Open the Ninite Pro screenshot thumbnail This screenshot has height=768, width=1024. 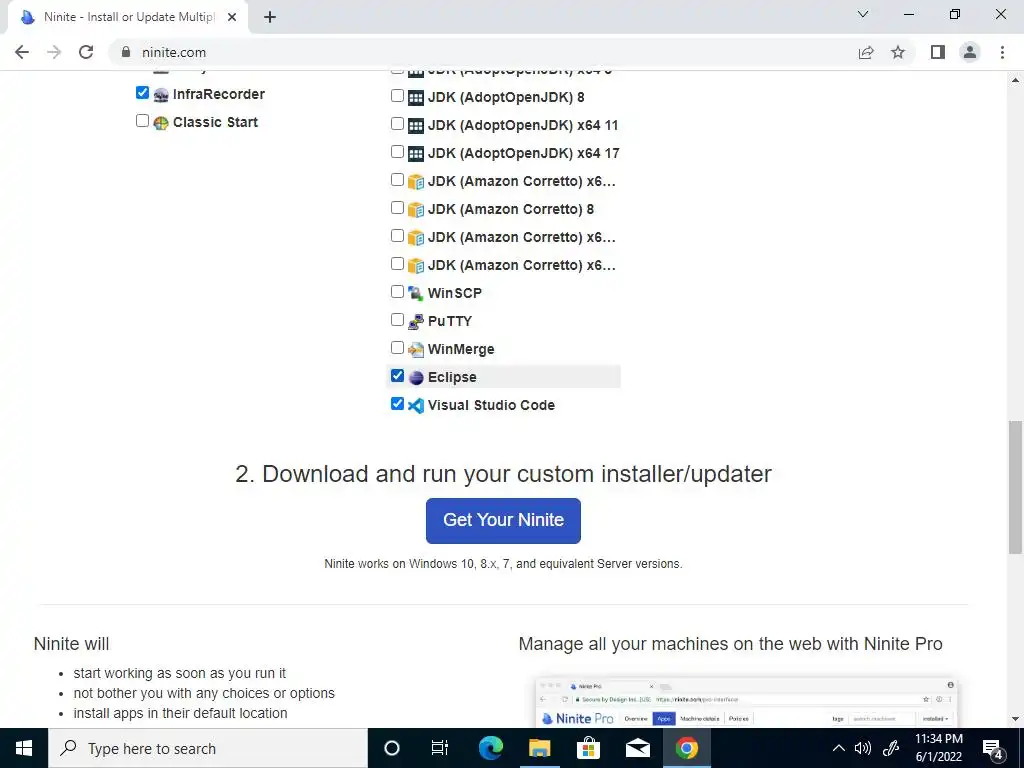click(746, 703)
